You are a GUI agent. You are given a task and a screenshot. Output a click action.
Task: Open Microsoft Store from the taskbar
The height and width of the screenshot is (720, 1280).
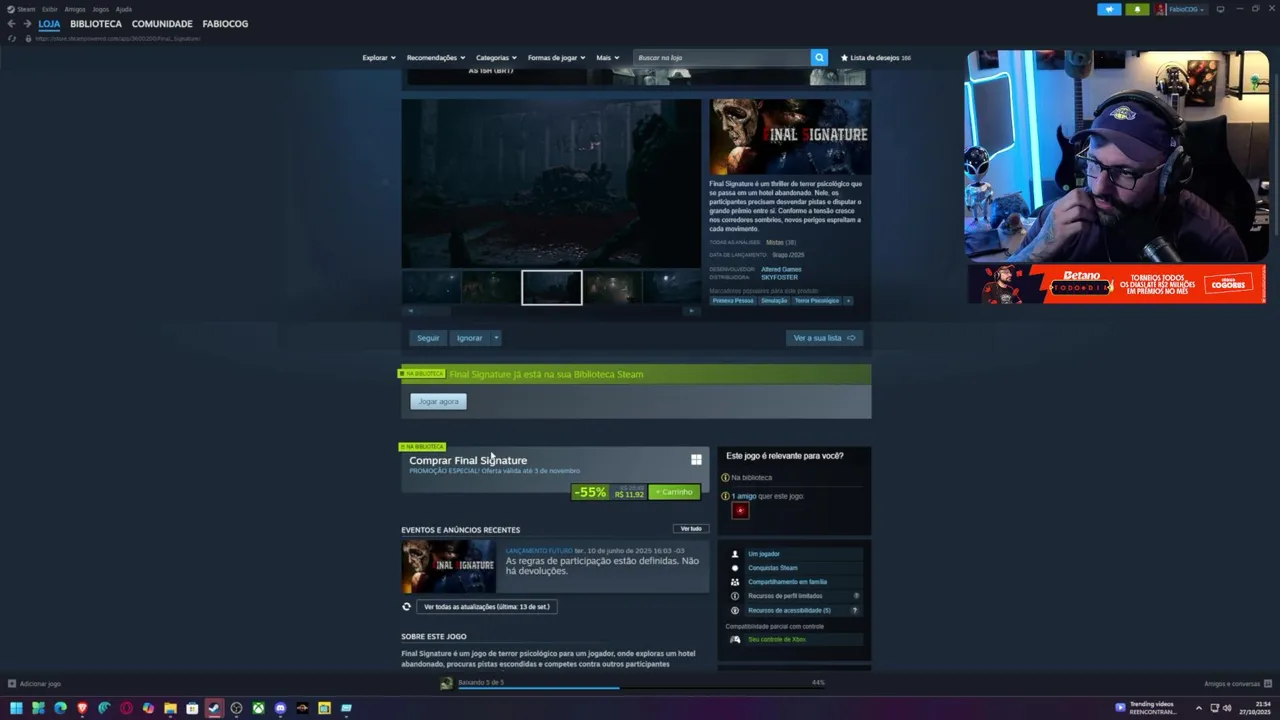(192, 708)
